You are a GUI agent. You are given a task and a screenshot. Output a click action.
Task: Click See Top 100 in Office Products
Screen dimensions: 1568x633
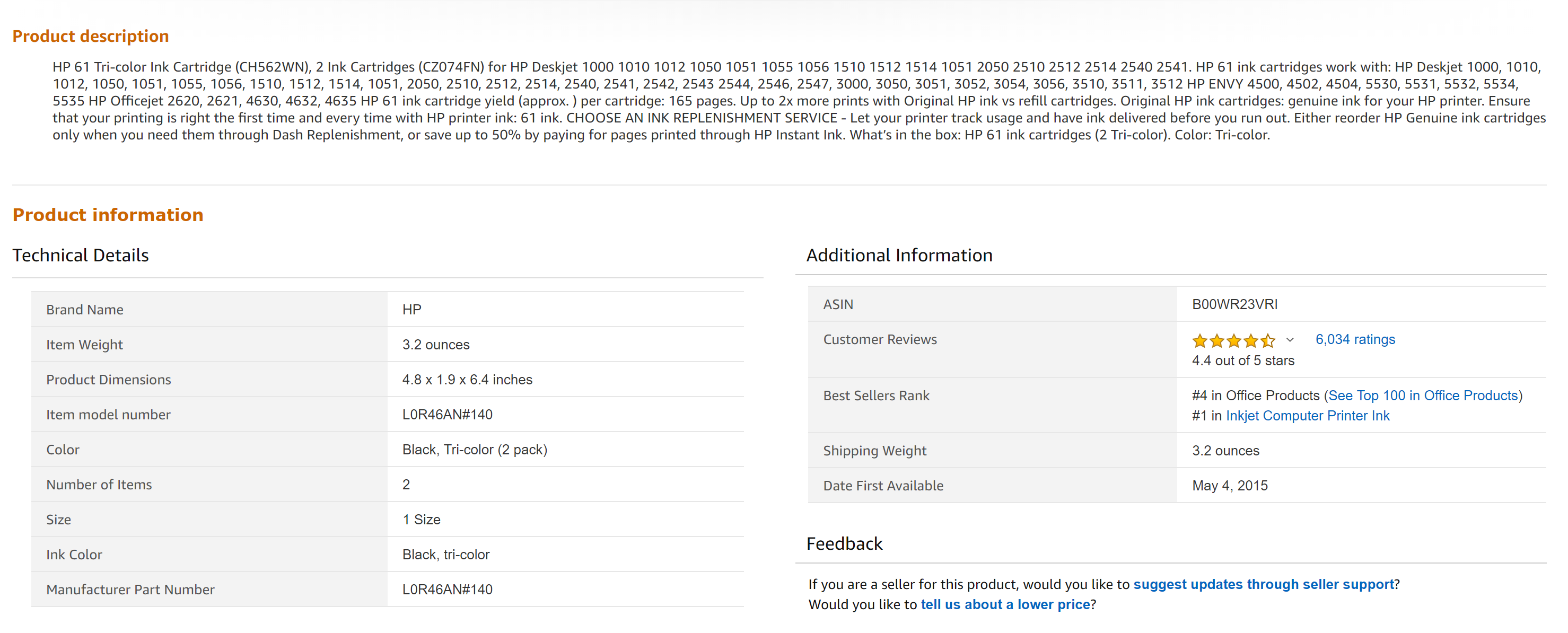(x=1423, y=395)
